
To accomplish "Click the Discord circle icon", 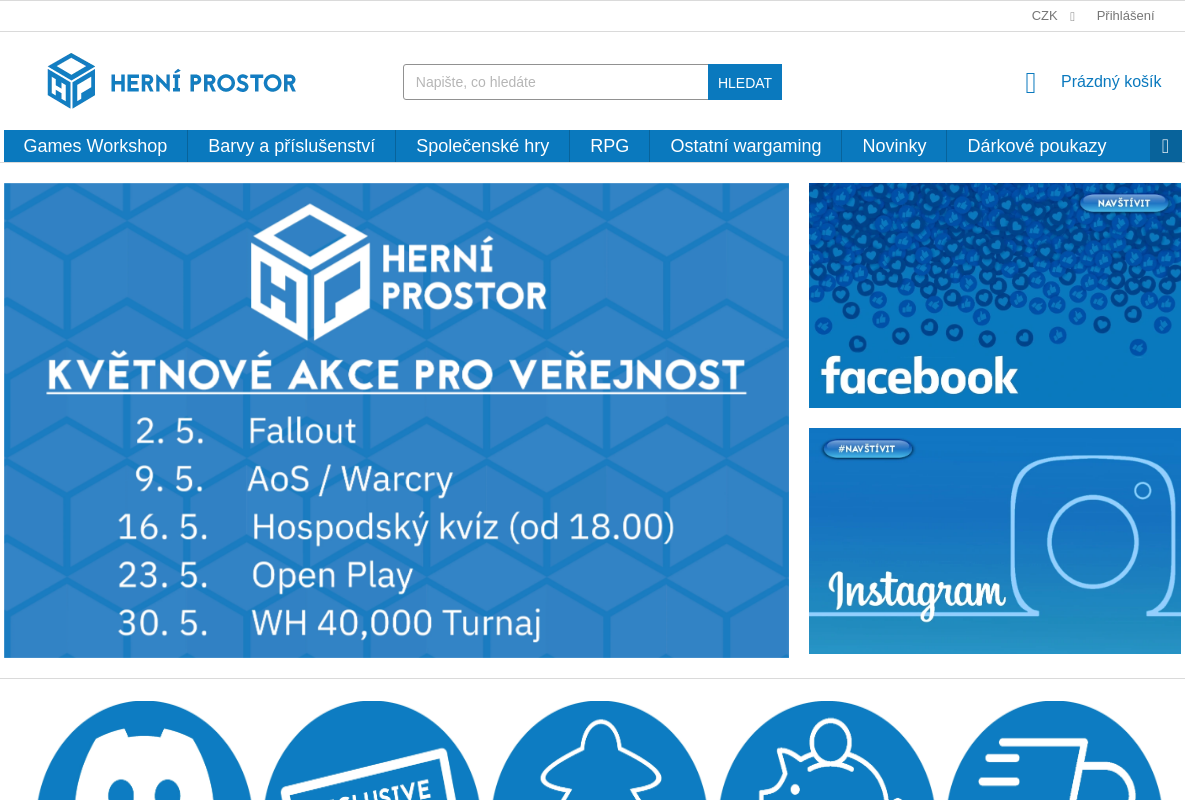I will (145, 751).
